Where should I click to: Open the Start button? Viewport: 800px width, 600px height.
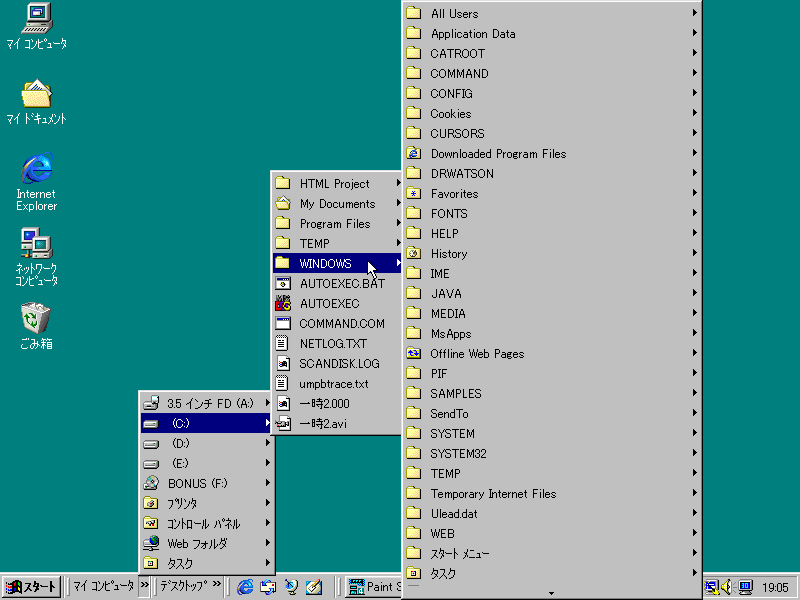tap(32, 587)
